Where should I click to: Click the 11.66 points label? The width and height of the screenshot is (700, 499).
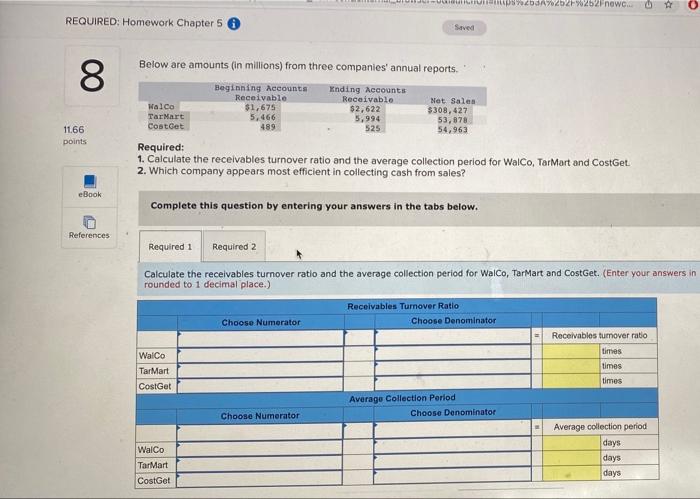pyautogui.click(x=74, y=135)
